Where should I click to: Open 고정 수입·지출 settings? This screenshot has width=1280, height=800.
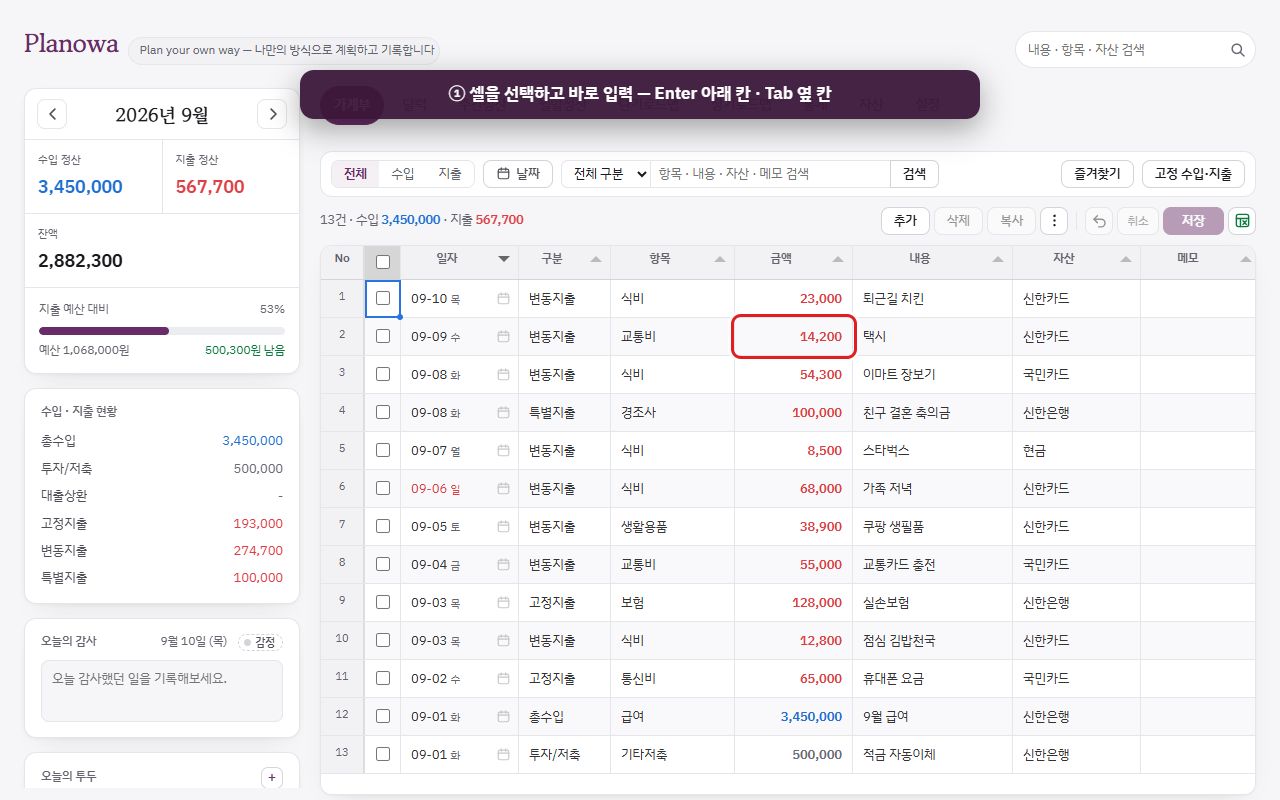point(1193,174)
